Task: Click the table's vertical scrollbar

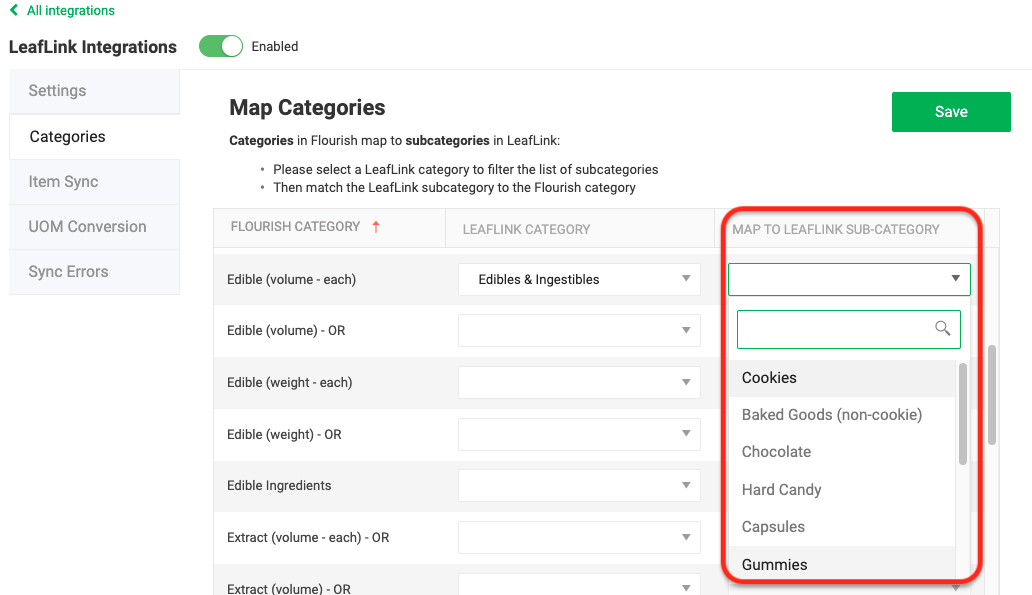Action: 992,395
